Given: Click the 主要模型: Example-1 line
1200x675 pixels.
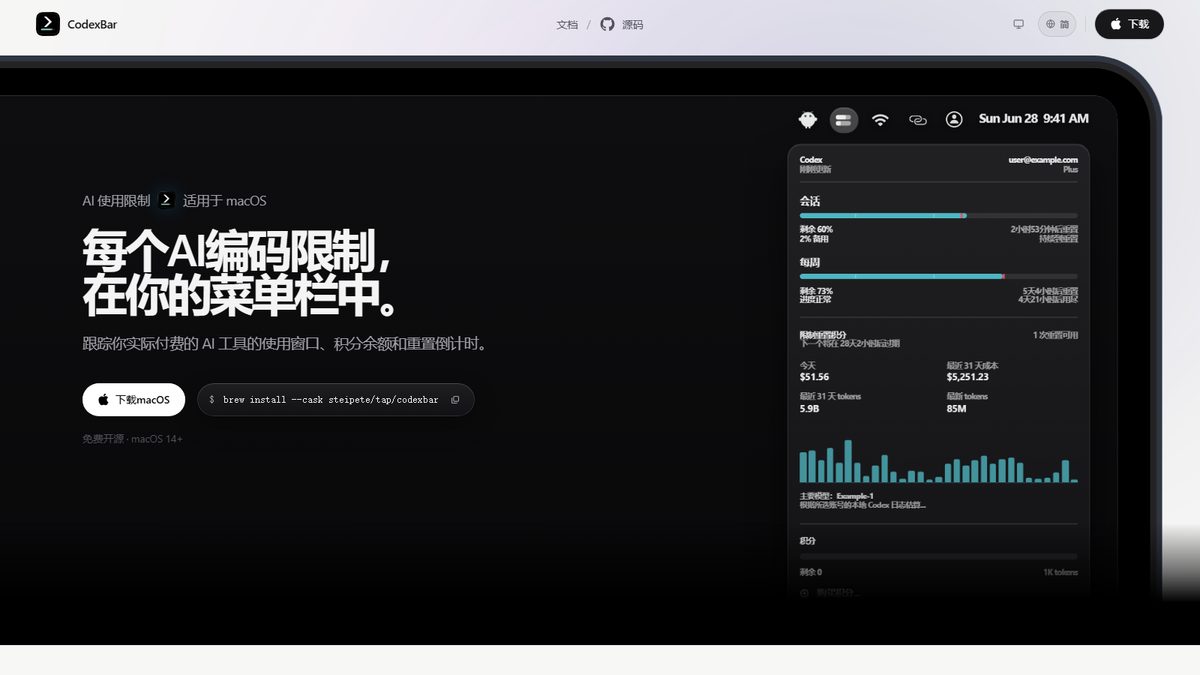Looking at the screenshot, I should pyautogui.click(x=837, y=496).
